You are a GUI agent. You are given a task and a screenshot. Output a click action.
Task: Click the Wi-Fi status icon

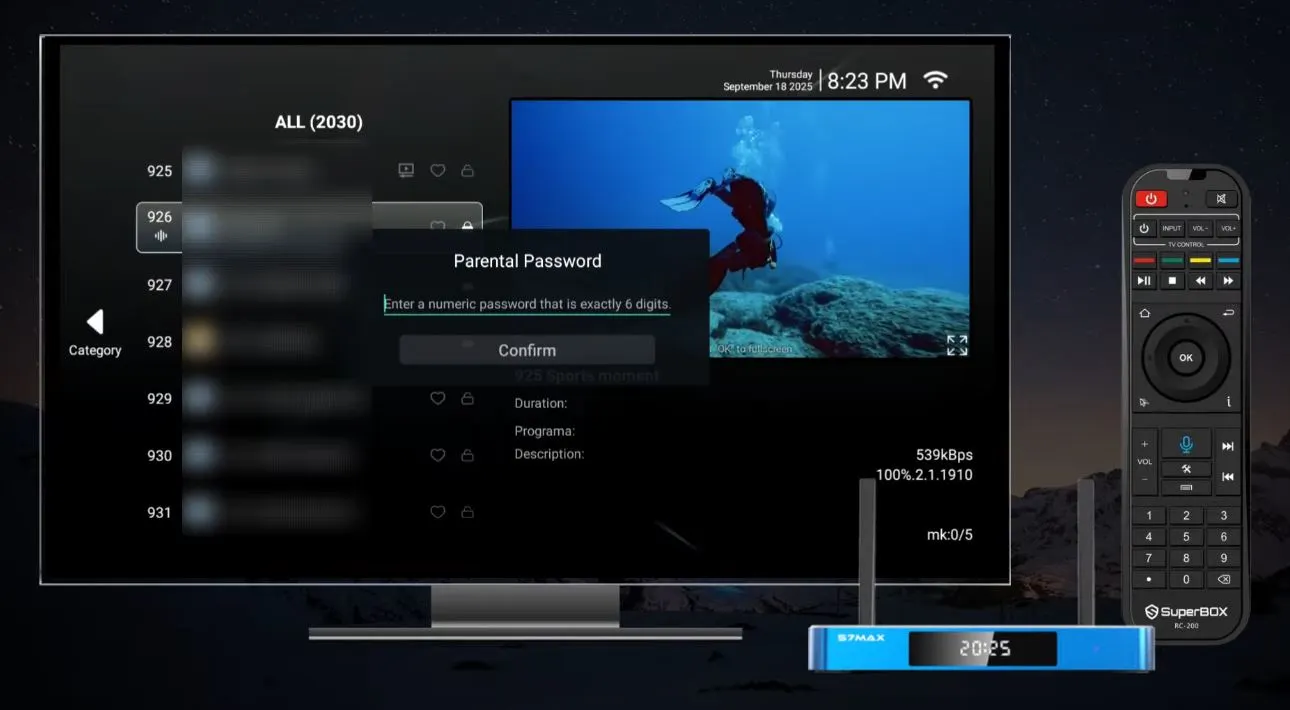point(935,80)
